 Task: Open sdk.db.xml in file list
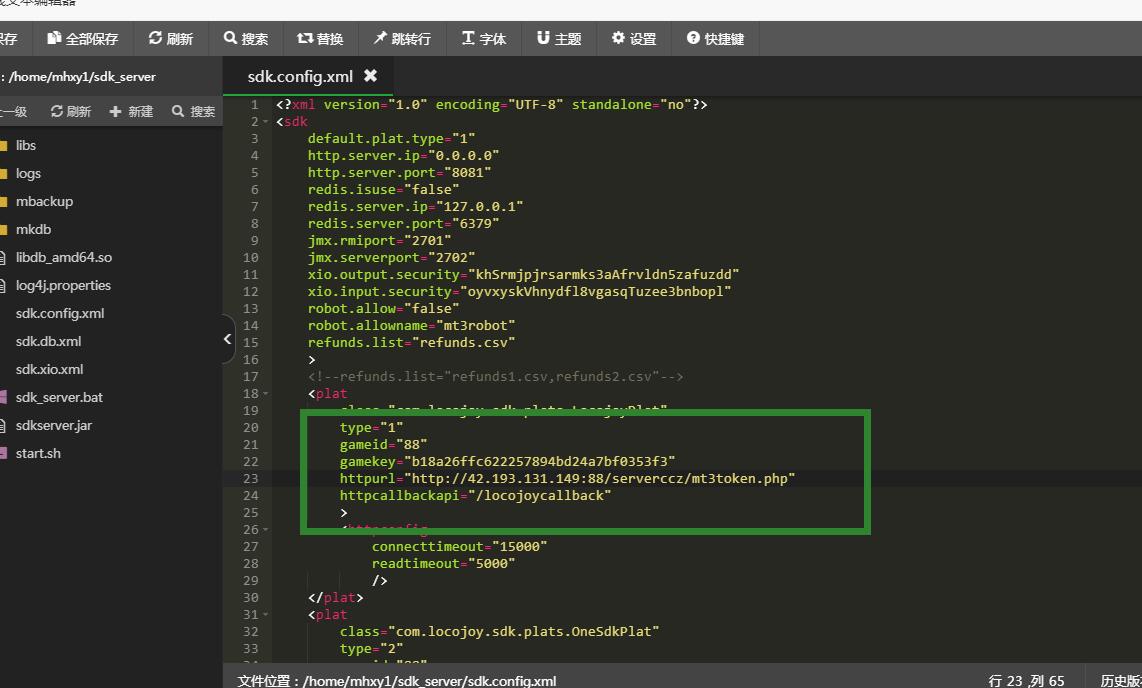tap(48, 341)
